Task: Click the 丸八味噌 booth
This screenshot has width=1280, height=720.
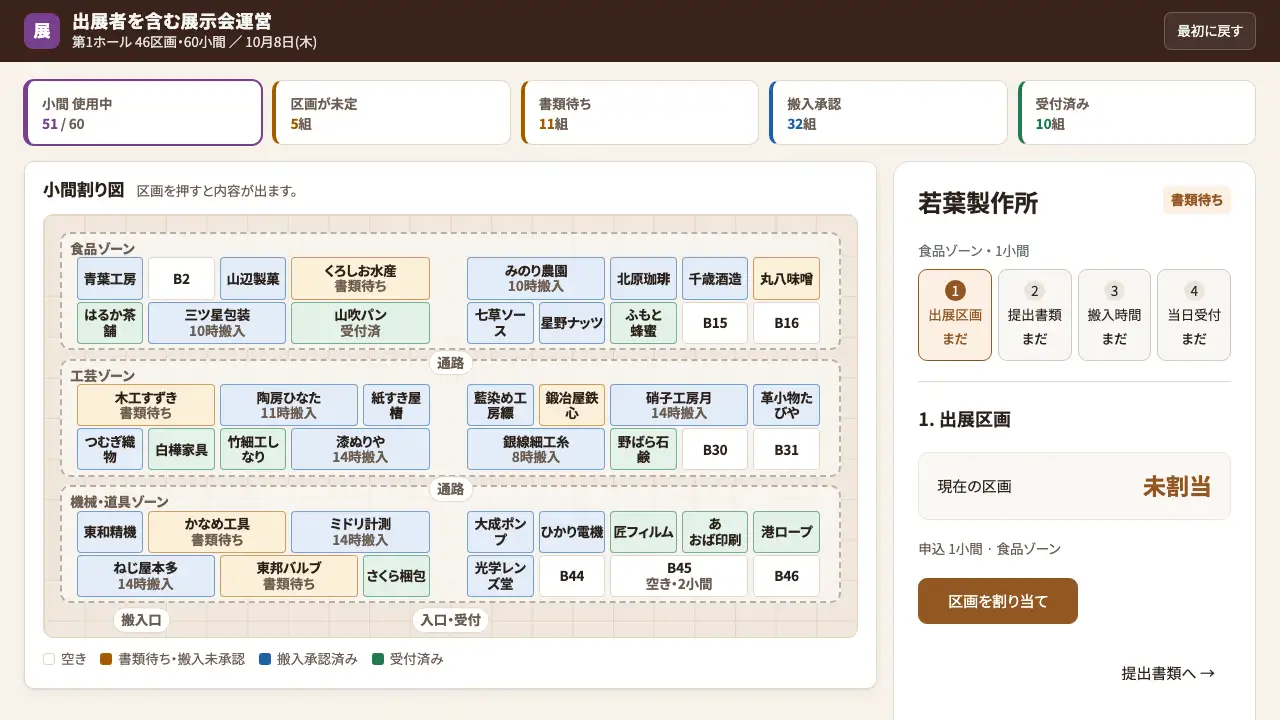Action: click(x=786, y=279)
